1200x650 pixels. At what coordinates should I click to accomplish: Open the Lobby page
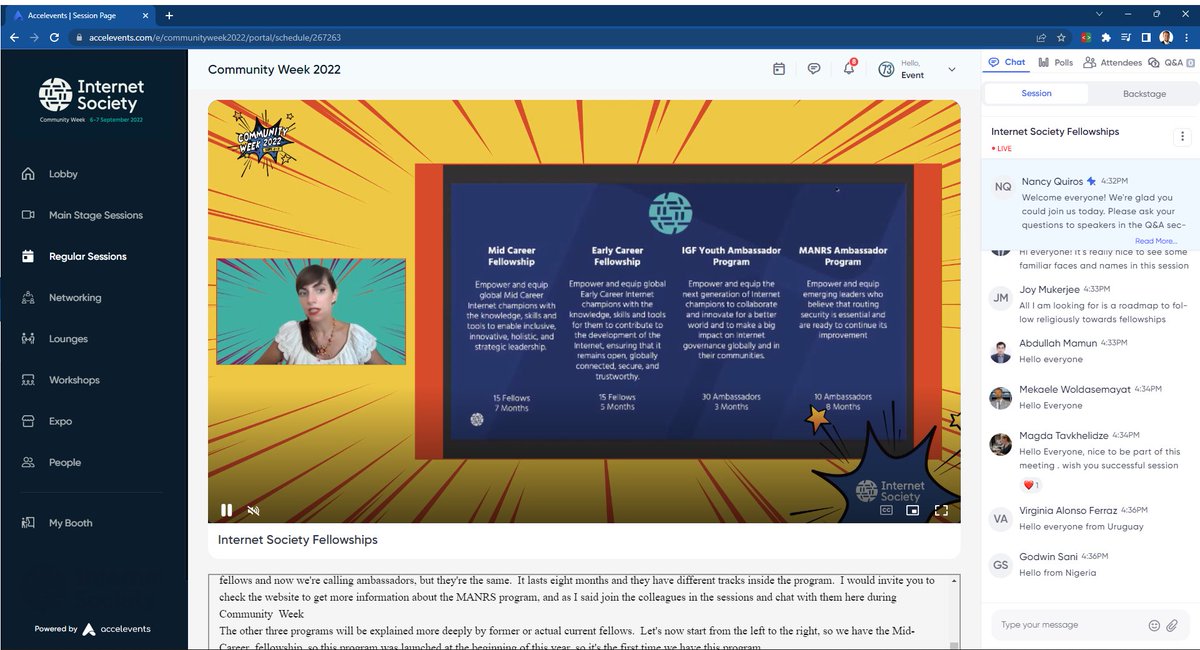[63, 174]
